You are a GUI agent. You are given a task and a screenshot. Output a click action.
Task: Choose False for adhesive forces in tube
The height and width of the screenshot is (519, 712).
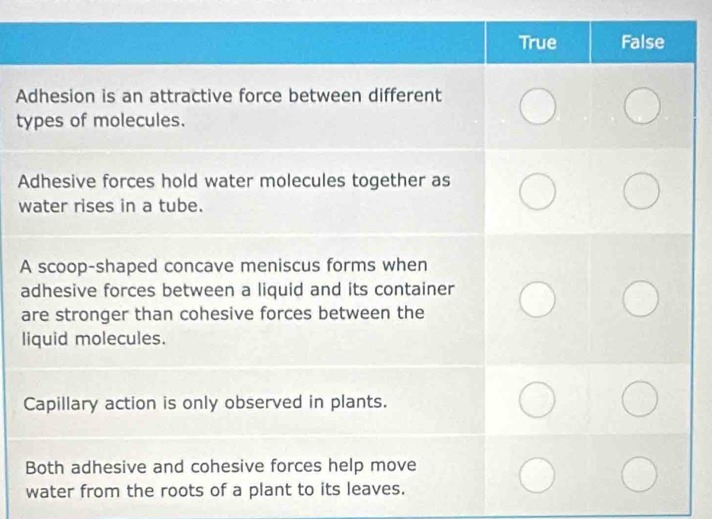point(642,191)
